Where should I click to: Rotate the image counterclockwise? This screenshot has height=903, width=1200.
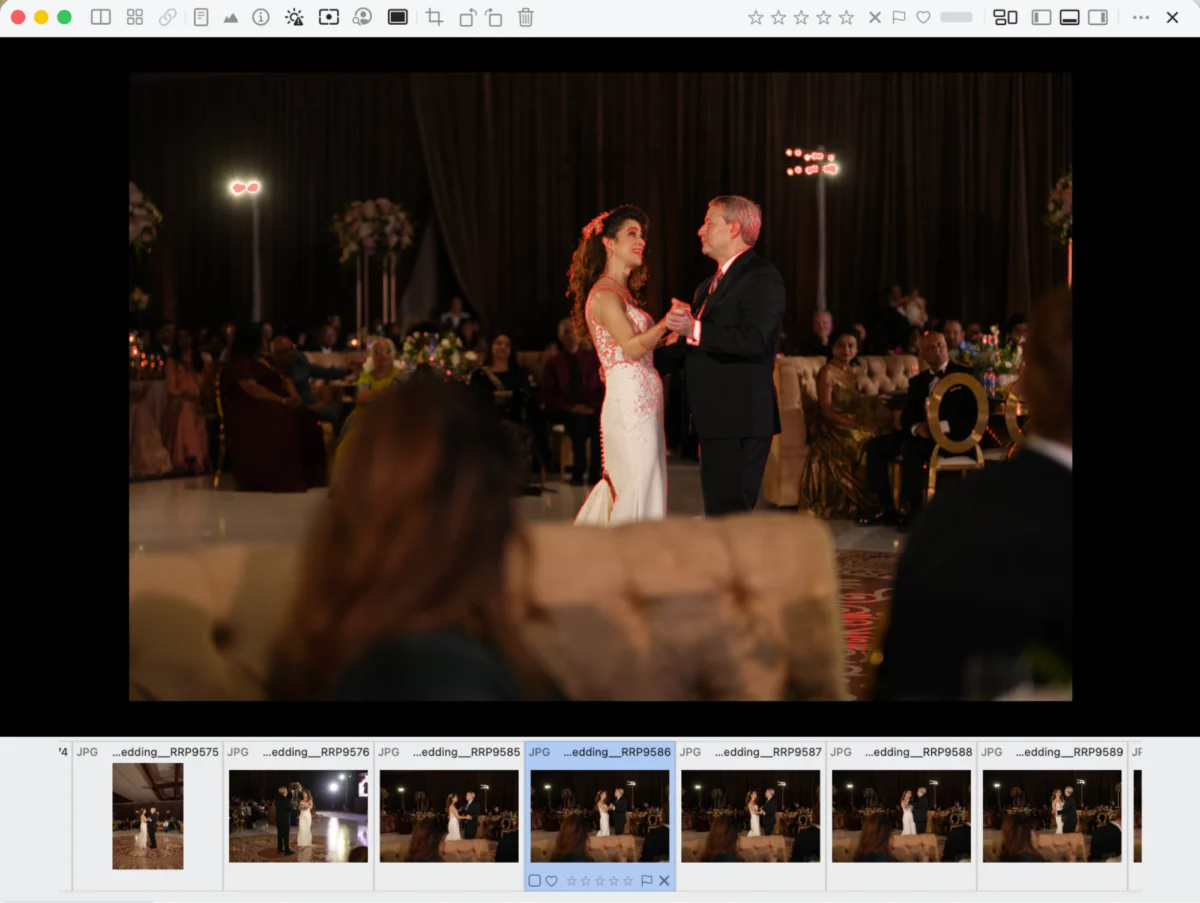click(x=467, y=17)
